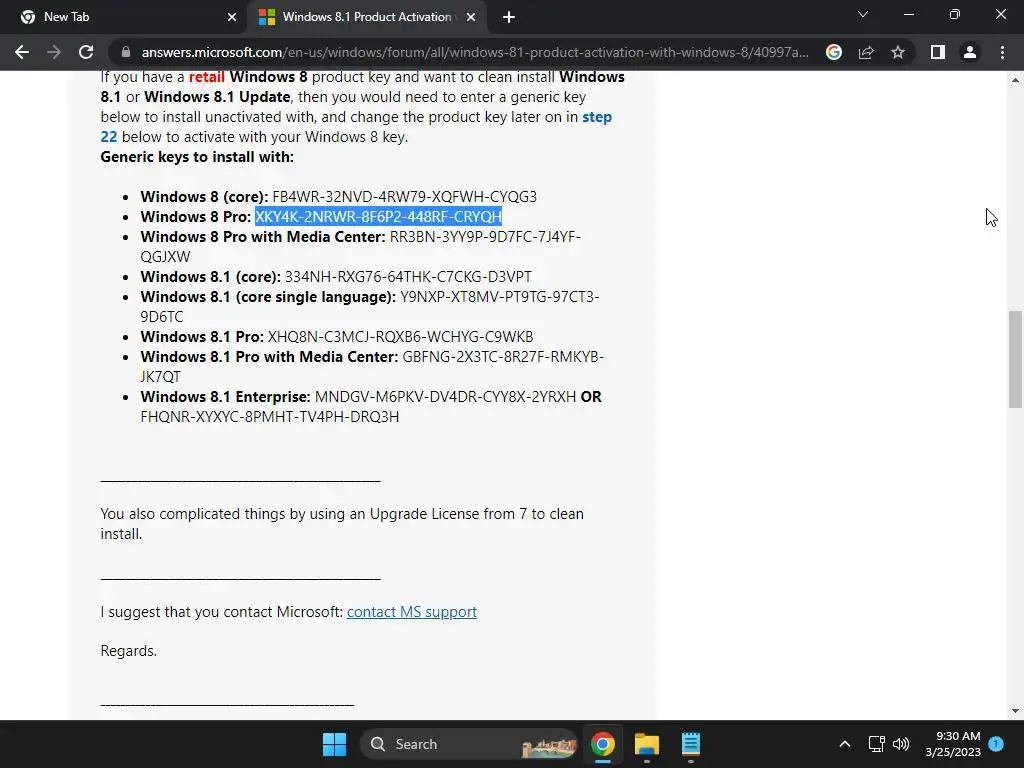Viewport: 1024px width, 768px height.
Task: Click the Windows 8.1 (core single language) label
Action: (x=268, y=297)
